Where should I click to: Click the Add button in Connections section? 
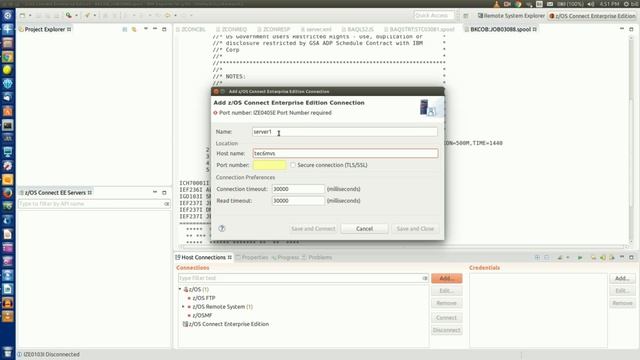tap(447, 278)
